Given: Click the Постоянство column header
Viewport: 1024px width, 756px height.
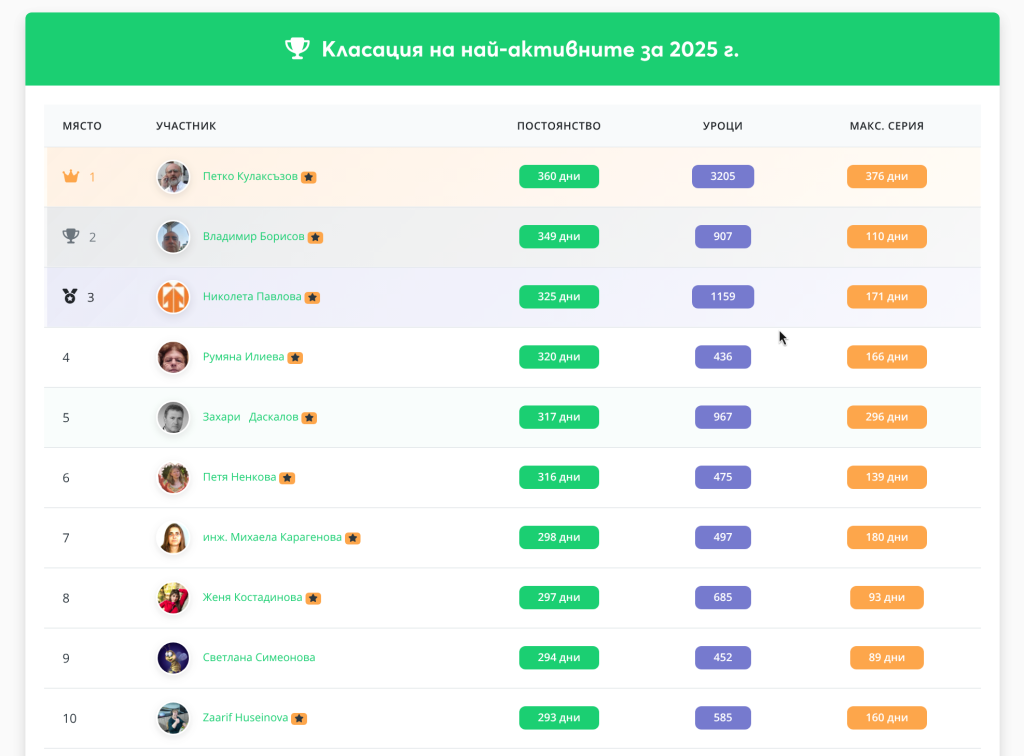Looking at the screenshot, I should pos(558,126).
